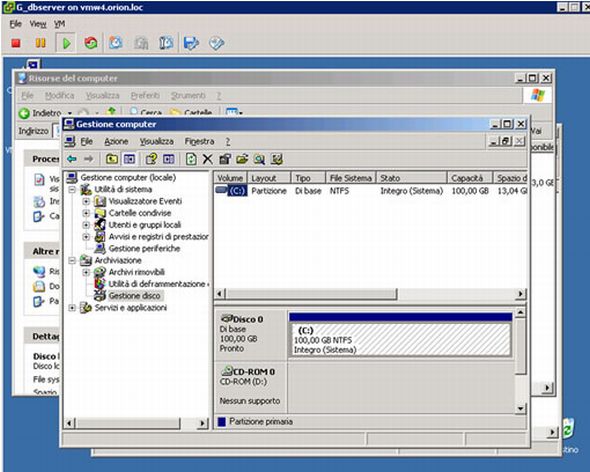The image size is (590, 472).
Task: Open the Azione menu in Gestione computer
Action: point(116,142)
